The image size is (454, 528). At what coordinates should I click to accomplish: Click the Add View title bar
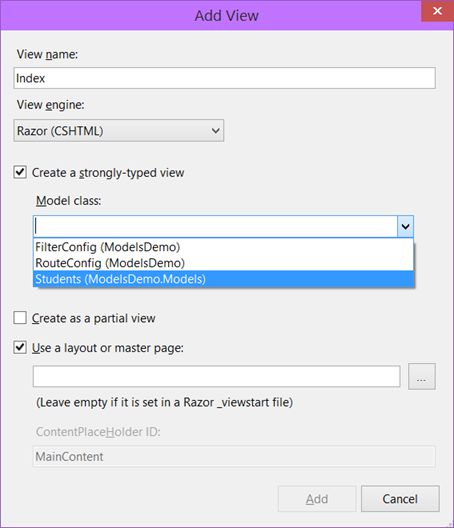210,15
